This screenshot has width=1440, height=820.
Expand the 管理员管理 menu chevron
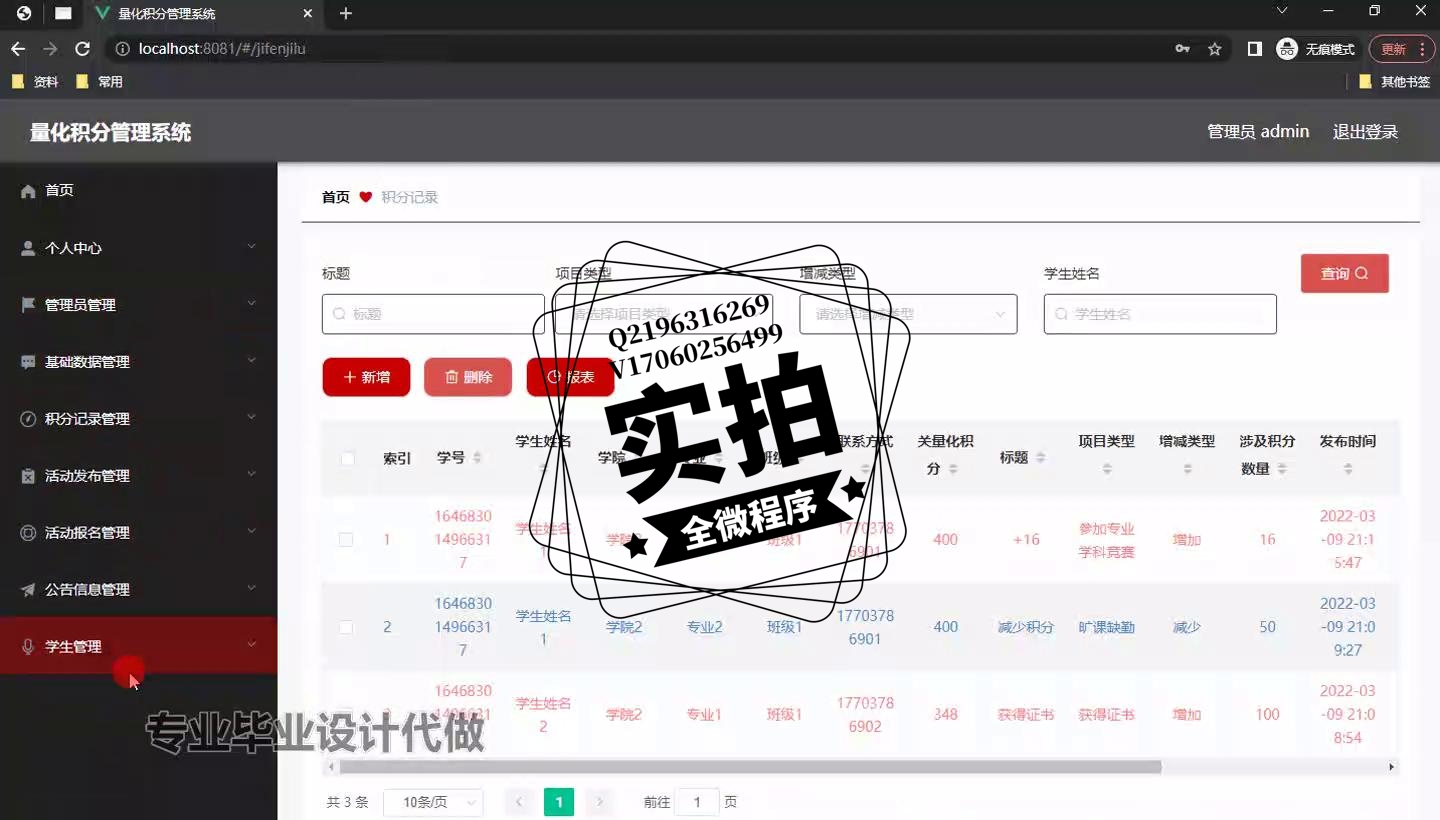coord(252,304)
